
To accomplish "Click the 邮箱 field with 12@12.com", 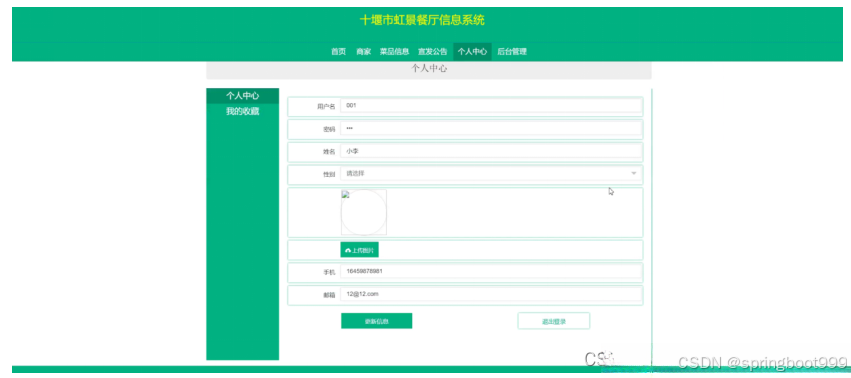I will (x=491, y=294).
